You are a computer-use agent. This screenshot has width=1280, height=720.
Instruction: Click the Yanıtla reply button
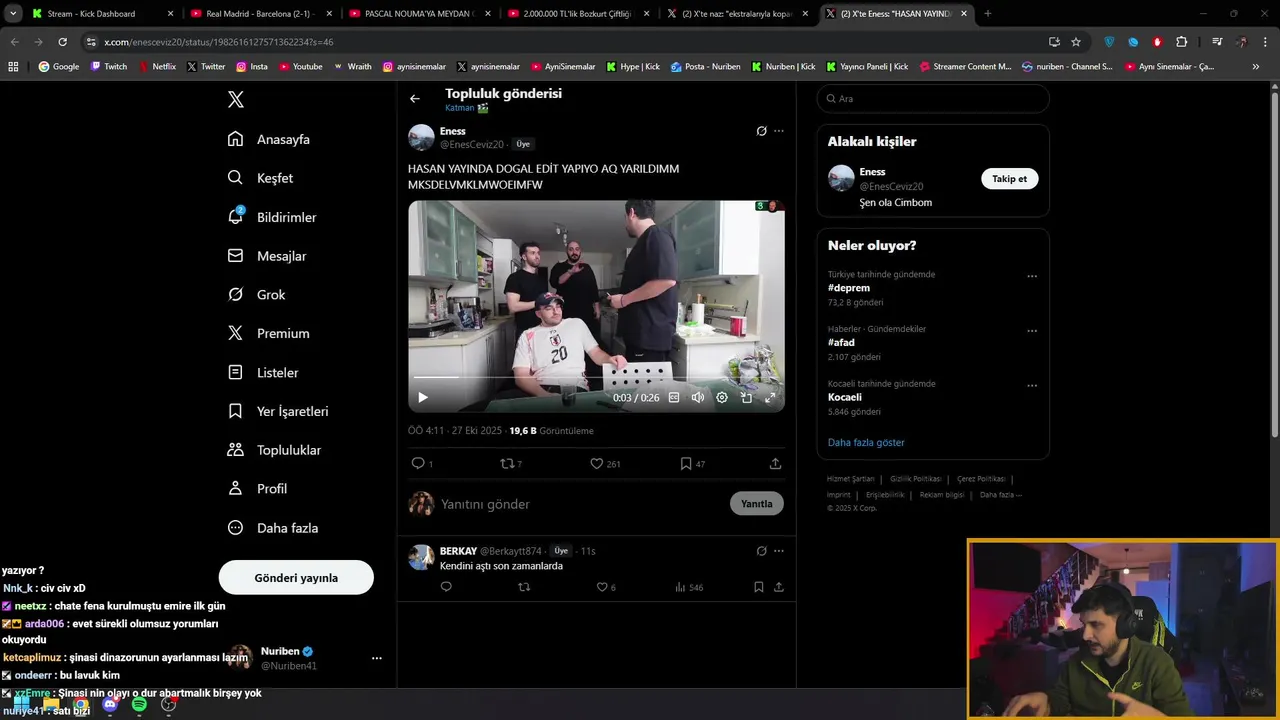(757, 503)
